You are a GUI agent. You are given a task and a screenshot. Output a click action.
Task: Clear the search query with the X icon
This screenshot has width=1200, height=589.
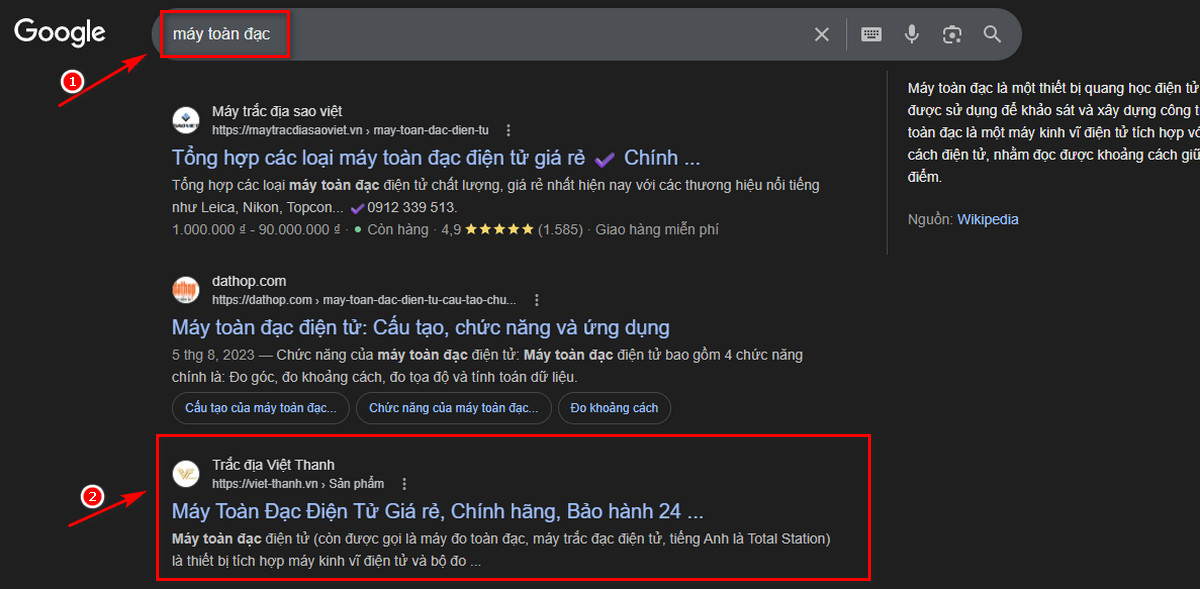[x=821, y=33]
